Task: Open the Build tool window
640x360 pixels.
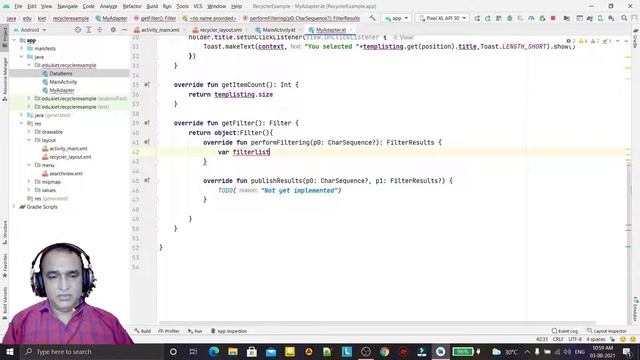Action: pyautogui.click(x=143, y=331)
